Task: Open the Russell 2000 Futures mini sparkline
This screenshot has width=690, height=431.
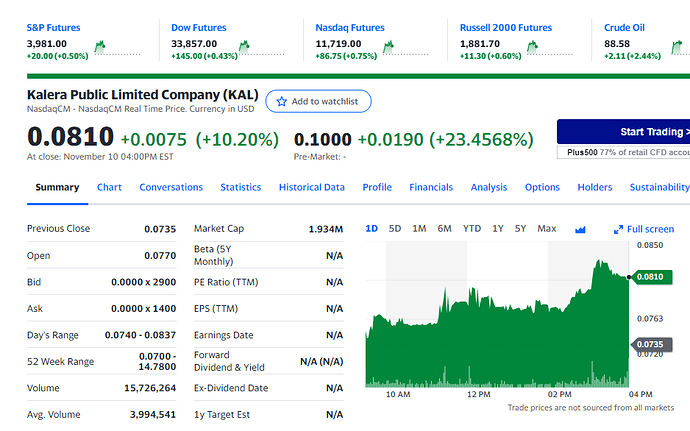Action: click(x=550, y=48)
